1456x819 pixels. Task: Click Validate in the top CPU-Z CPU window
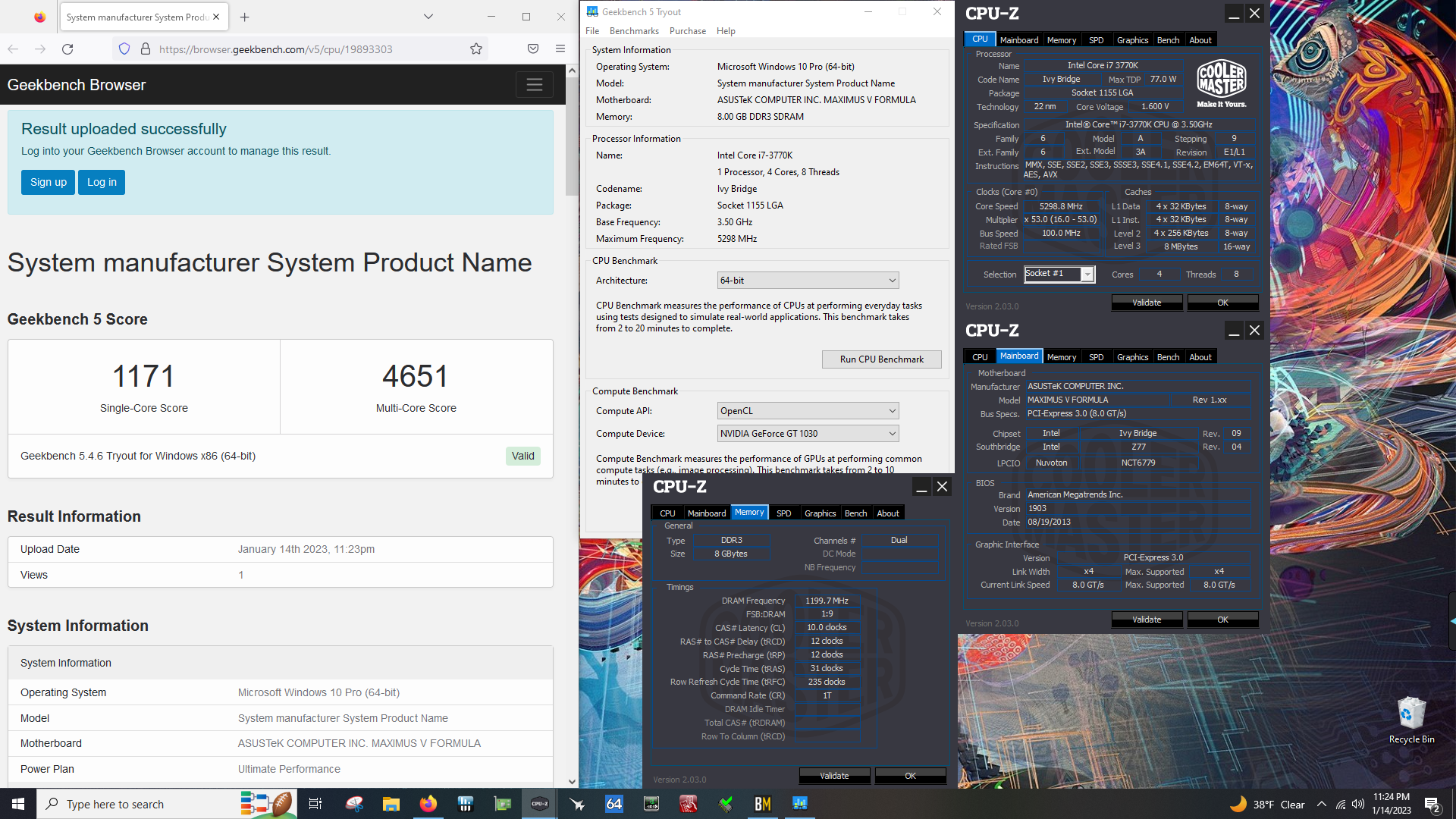click(1147, 303)
